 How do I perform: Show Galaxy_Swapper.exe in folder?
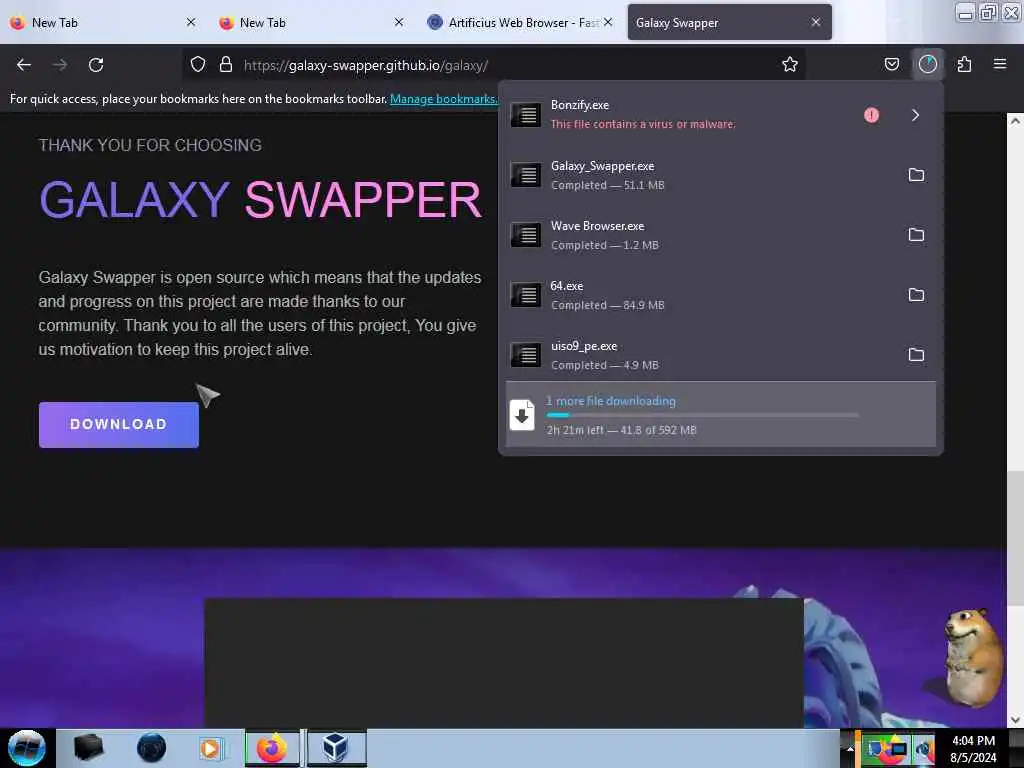click(916, 174)
